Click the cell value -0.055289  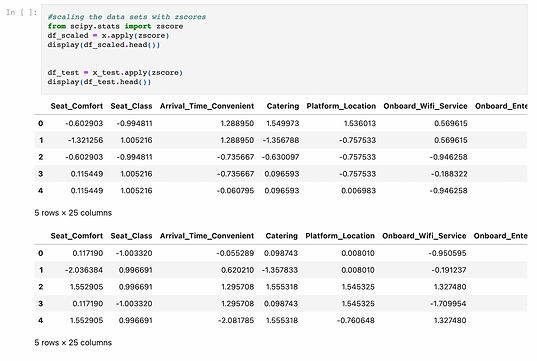click(x=235, y=253)
